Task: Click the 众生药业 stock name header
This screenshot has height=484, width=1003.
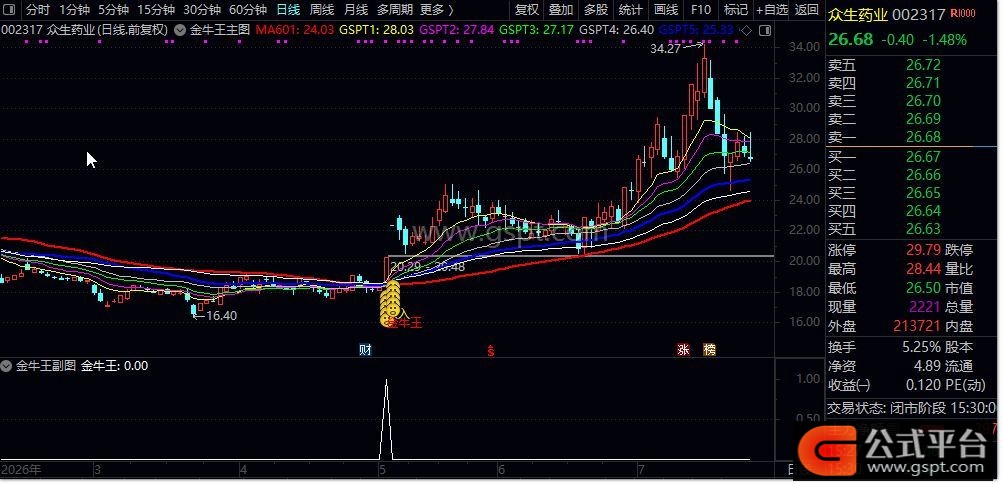Action: [858, 14]
